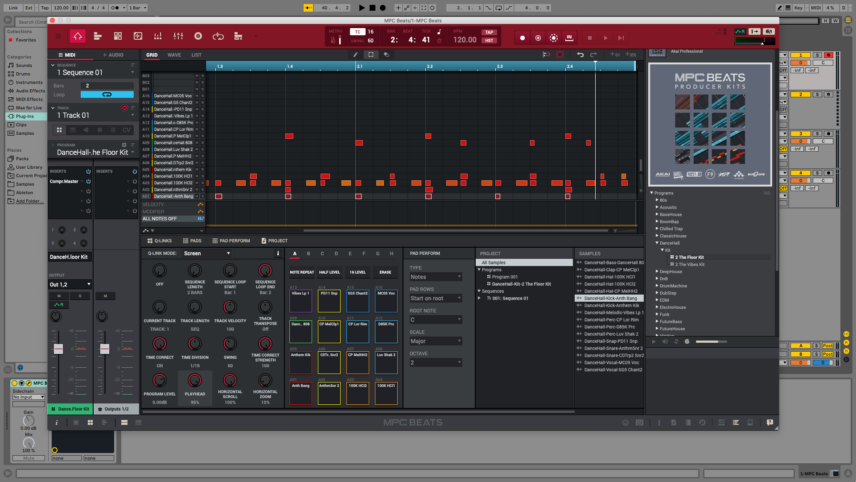
Task: Click the undo arrow
Action: pos(580,55)
